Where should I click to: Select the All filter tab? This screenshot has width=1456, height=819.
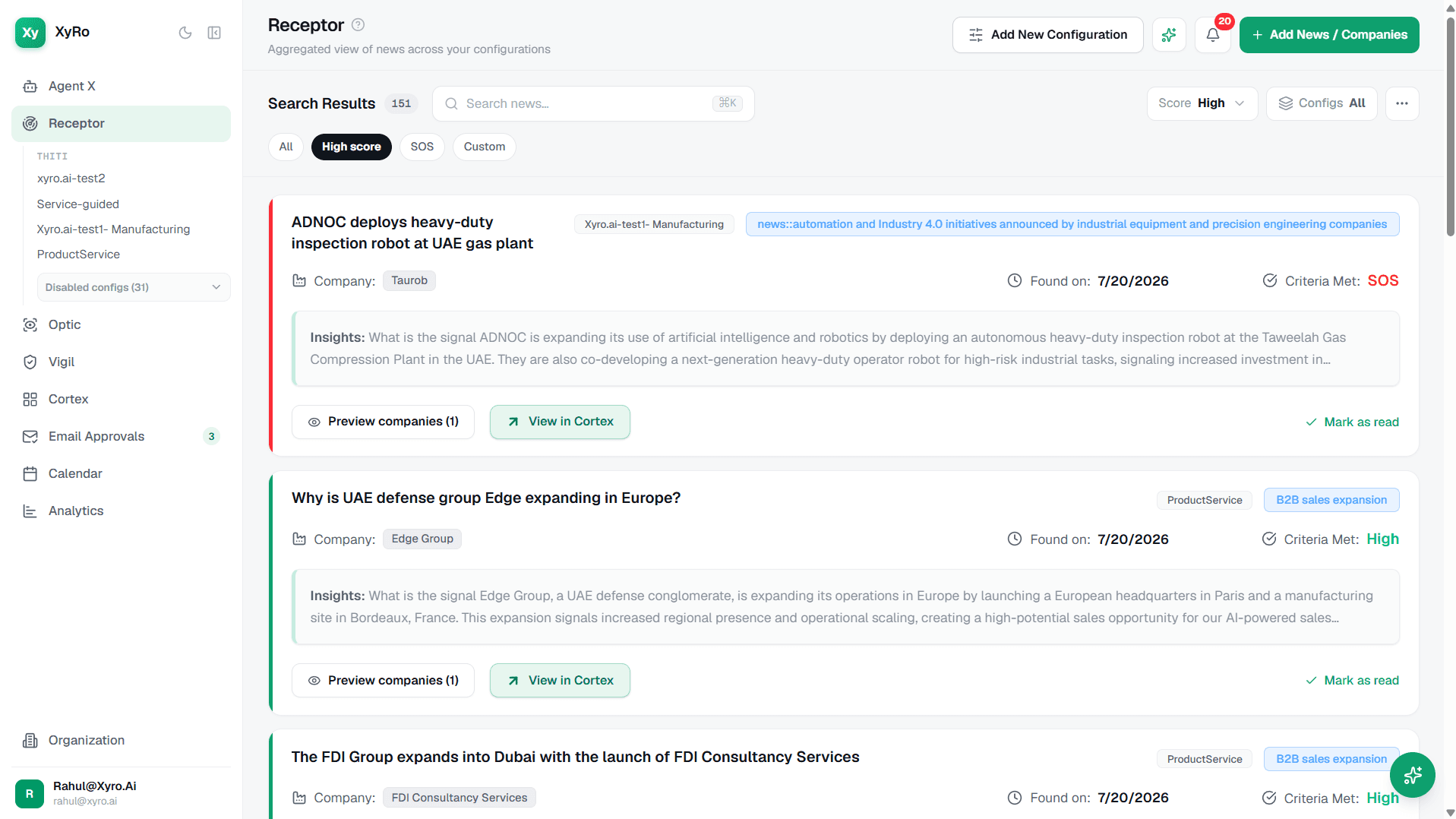[x=286, y=147]
